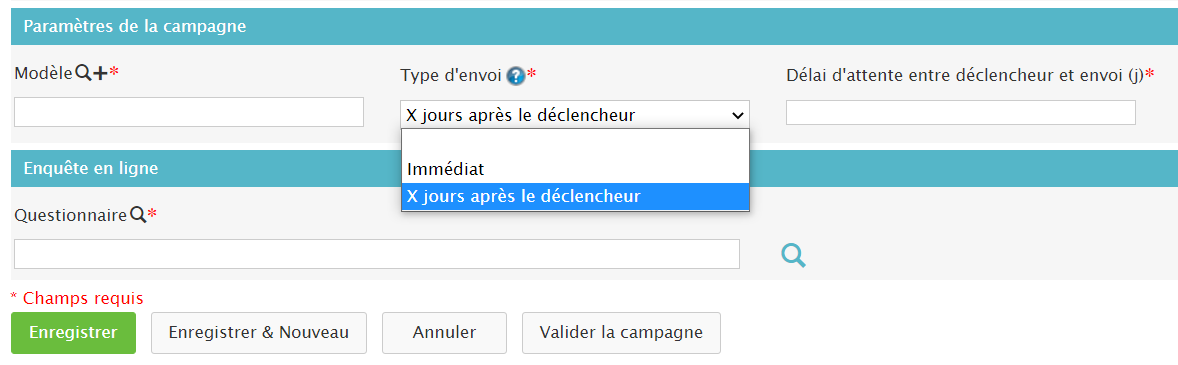Viewport: 1178px width, 365px height.
Task: Focus the Modèle text field
Action: pyautogui.click(x=189, y=112)
